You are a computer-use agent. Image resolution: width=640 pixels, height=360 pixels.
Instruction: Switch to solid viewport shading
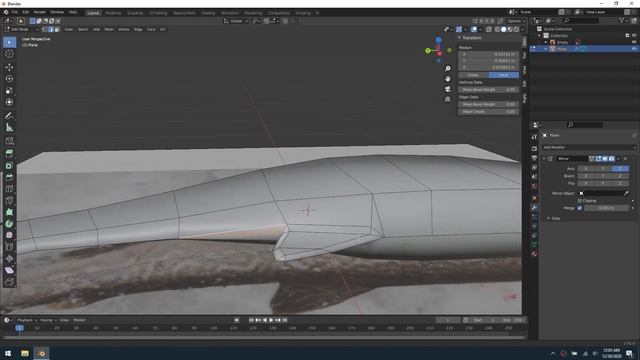click(503, 29)
